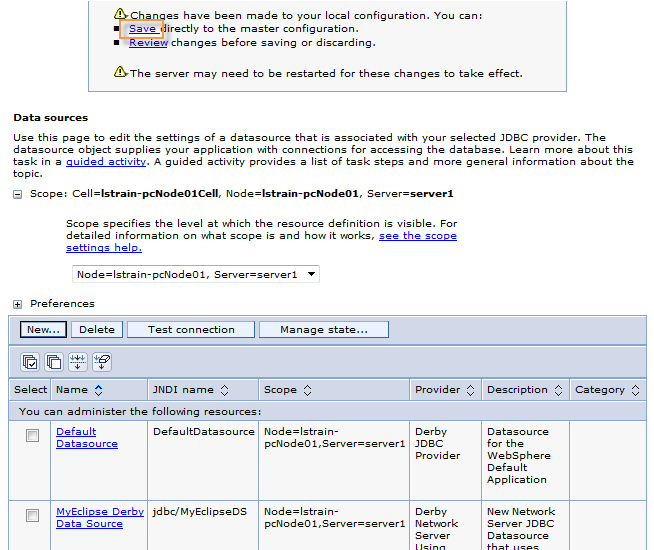Screen dimensions: 654x550
Task: Expand the Preferences section
Action: tap(18, 304)
